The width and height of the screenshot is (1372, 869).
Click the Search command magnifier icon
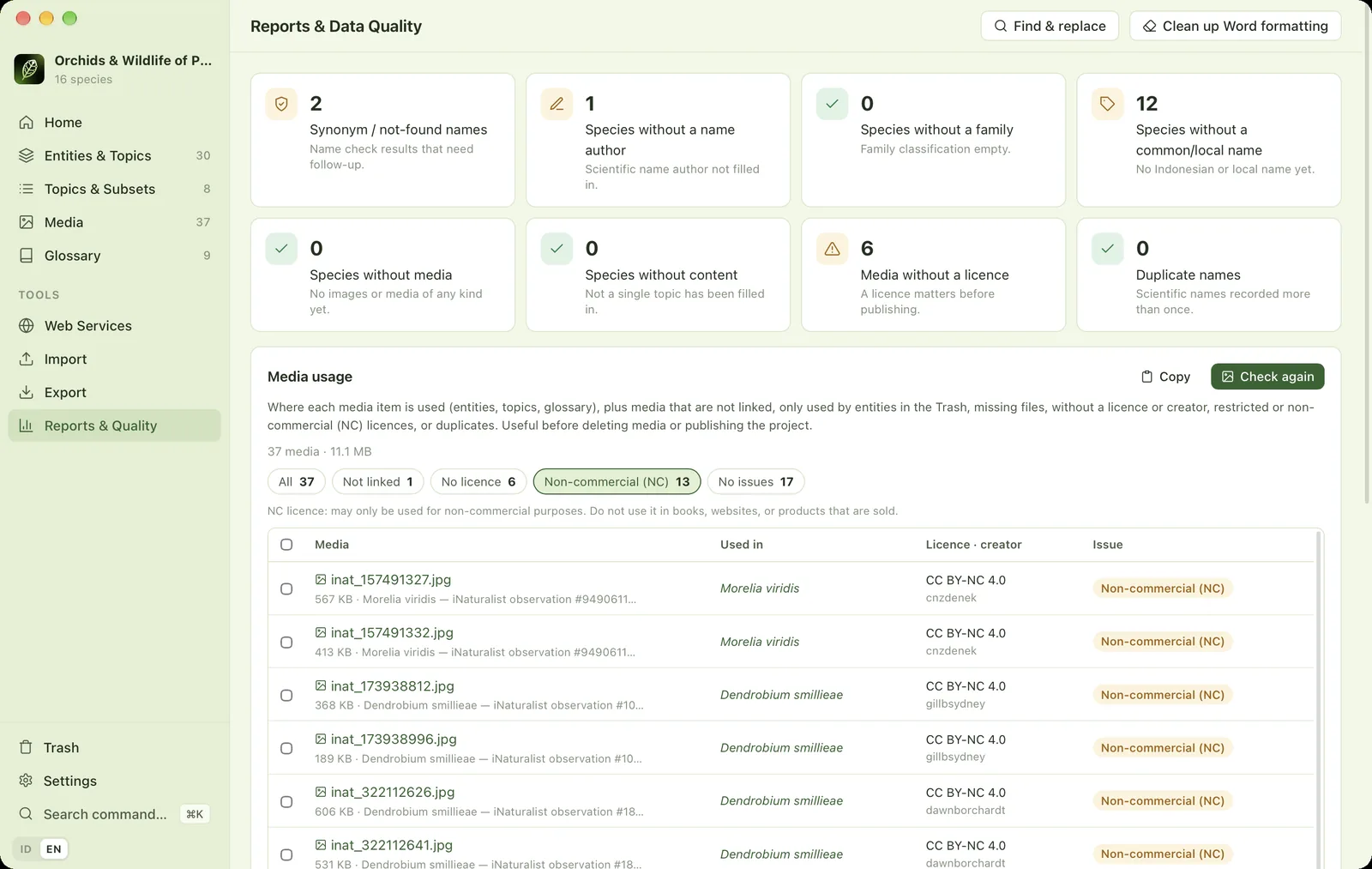(27, 814)
